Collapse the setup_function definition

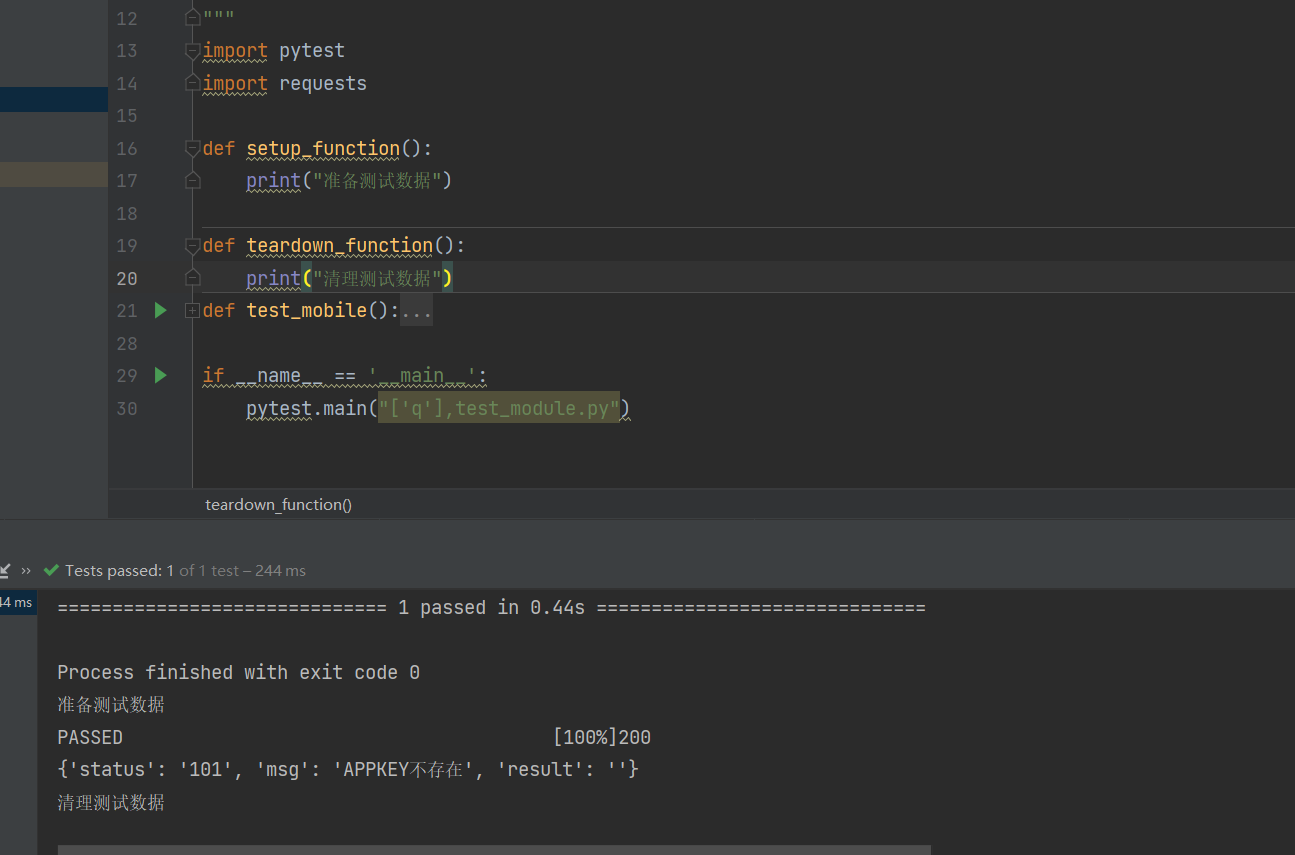point(192,149)
